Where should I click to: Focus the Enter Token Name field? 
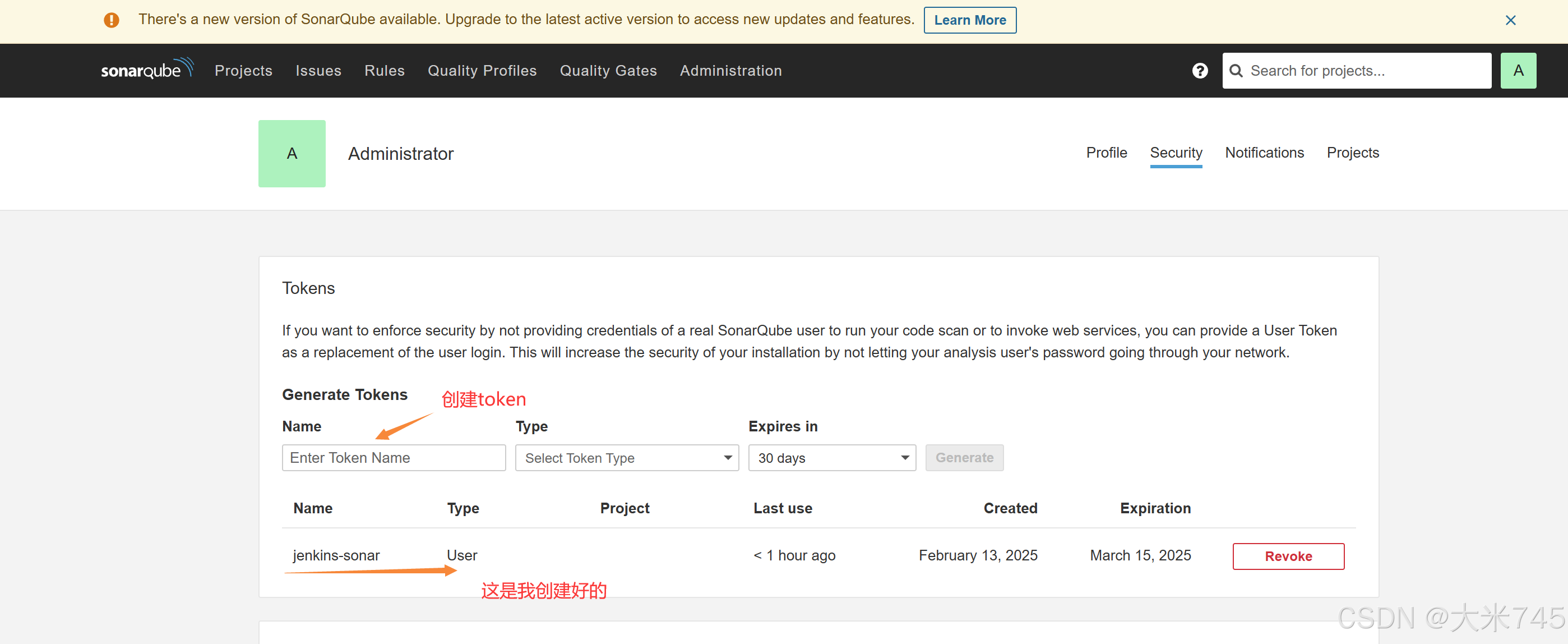click(393, 458)
